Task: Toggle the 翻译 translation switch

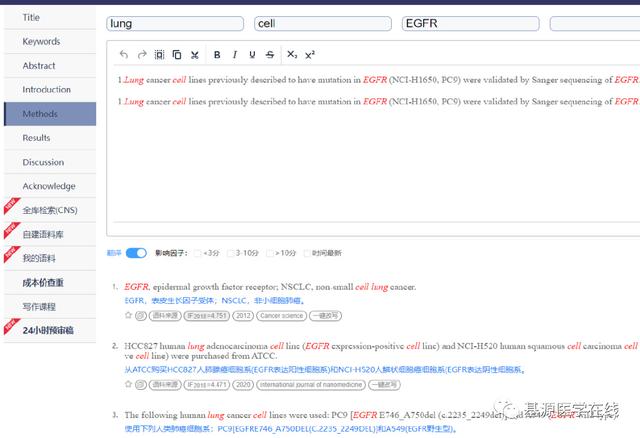Action: 136,253
